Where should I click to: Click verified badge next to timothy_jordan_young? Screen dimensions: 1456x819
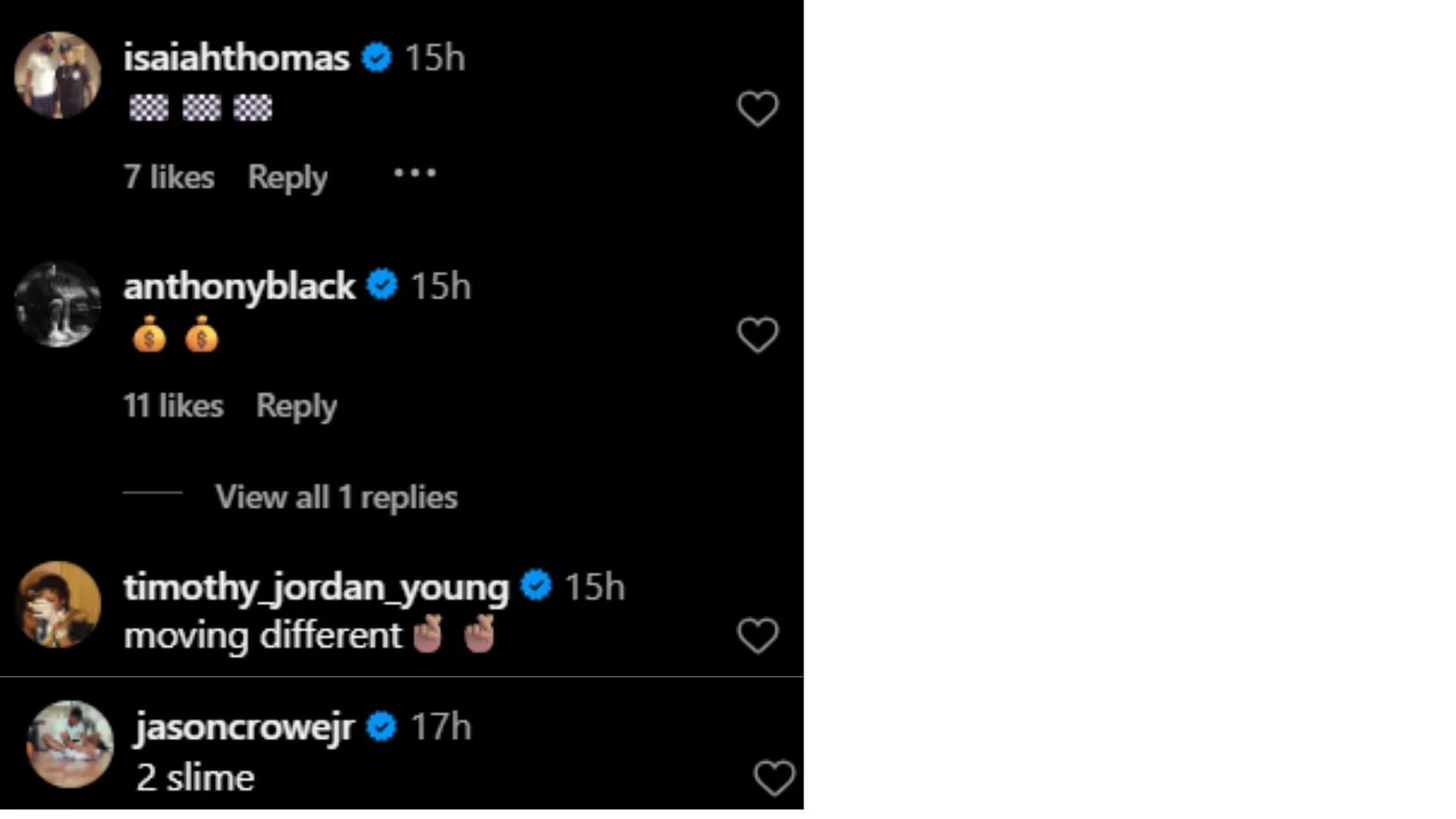coord(536,585)
